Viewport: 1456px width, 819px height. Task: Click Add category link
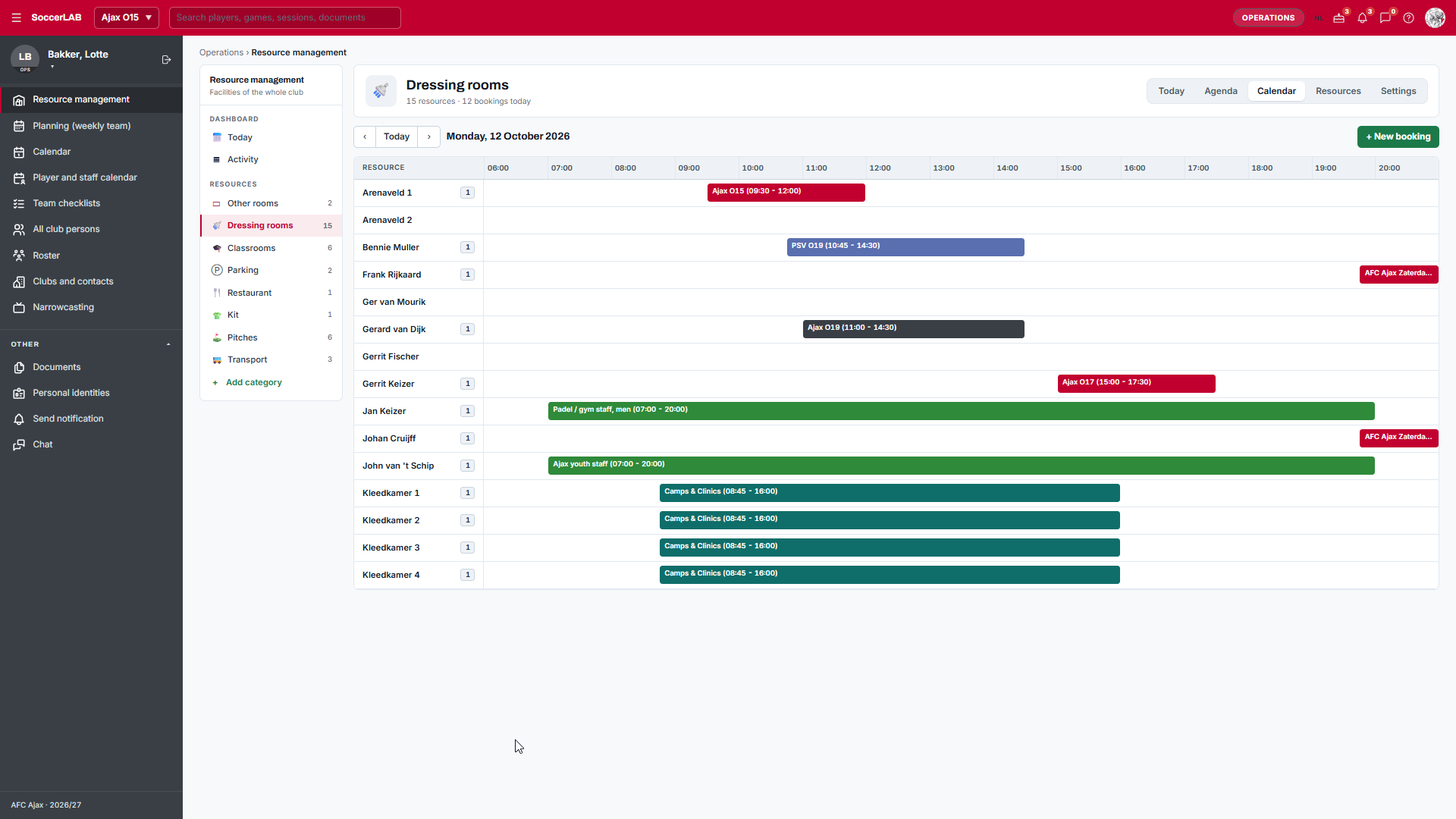tap(253, 382)
